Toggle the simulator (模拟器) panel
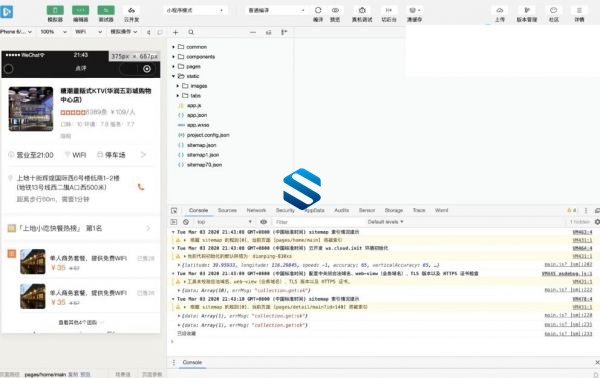This screenshot has width=600, height=378. tap(55, 10)
